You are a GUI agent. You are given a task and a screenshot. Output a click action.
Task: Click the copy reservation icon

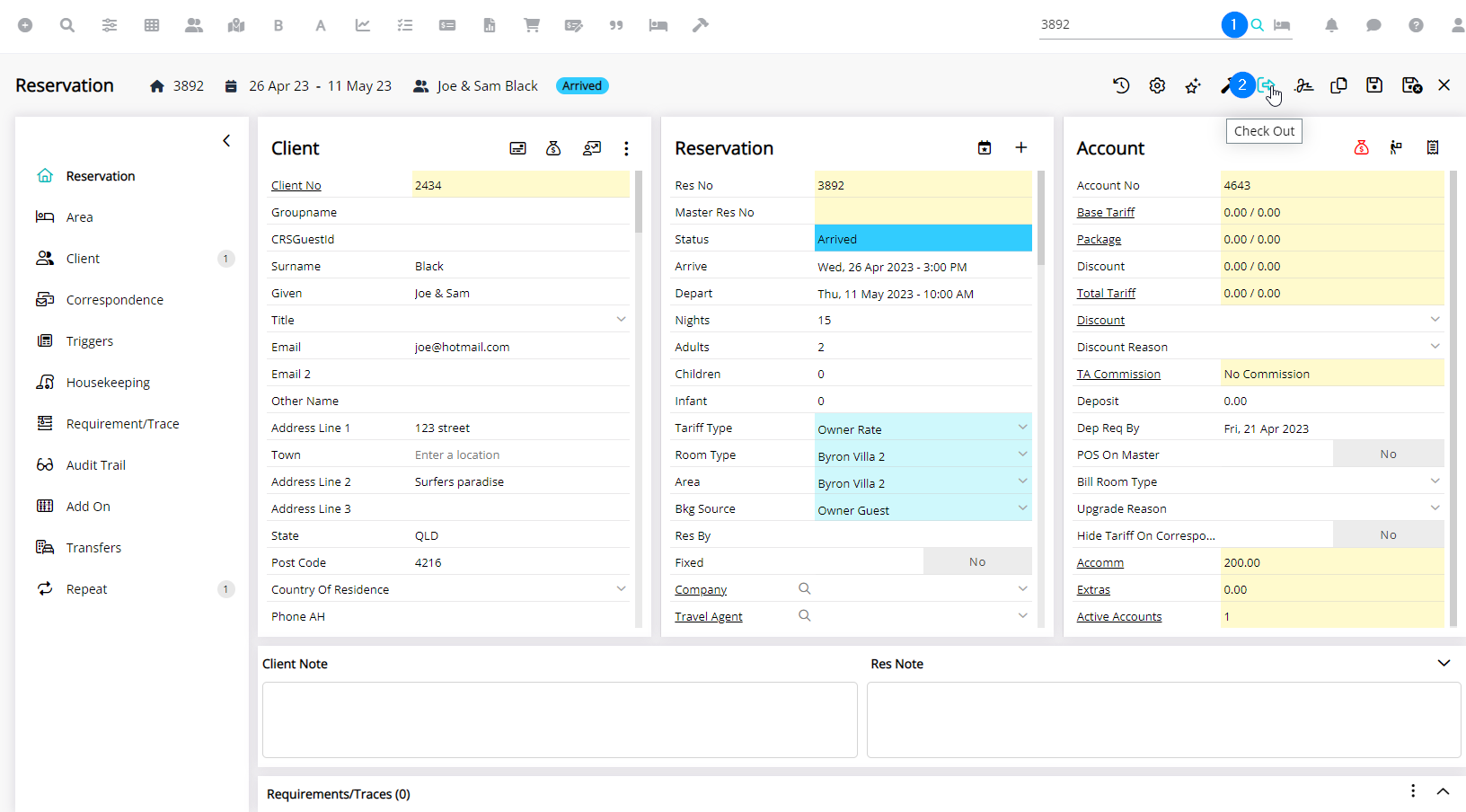pos(1338,85)
